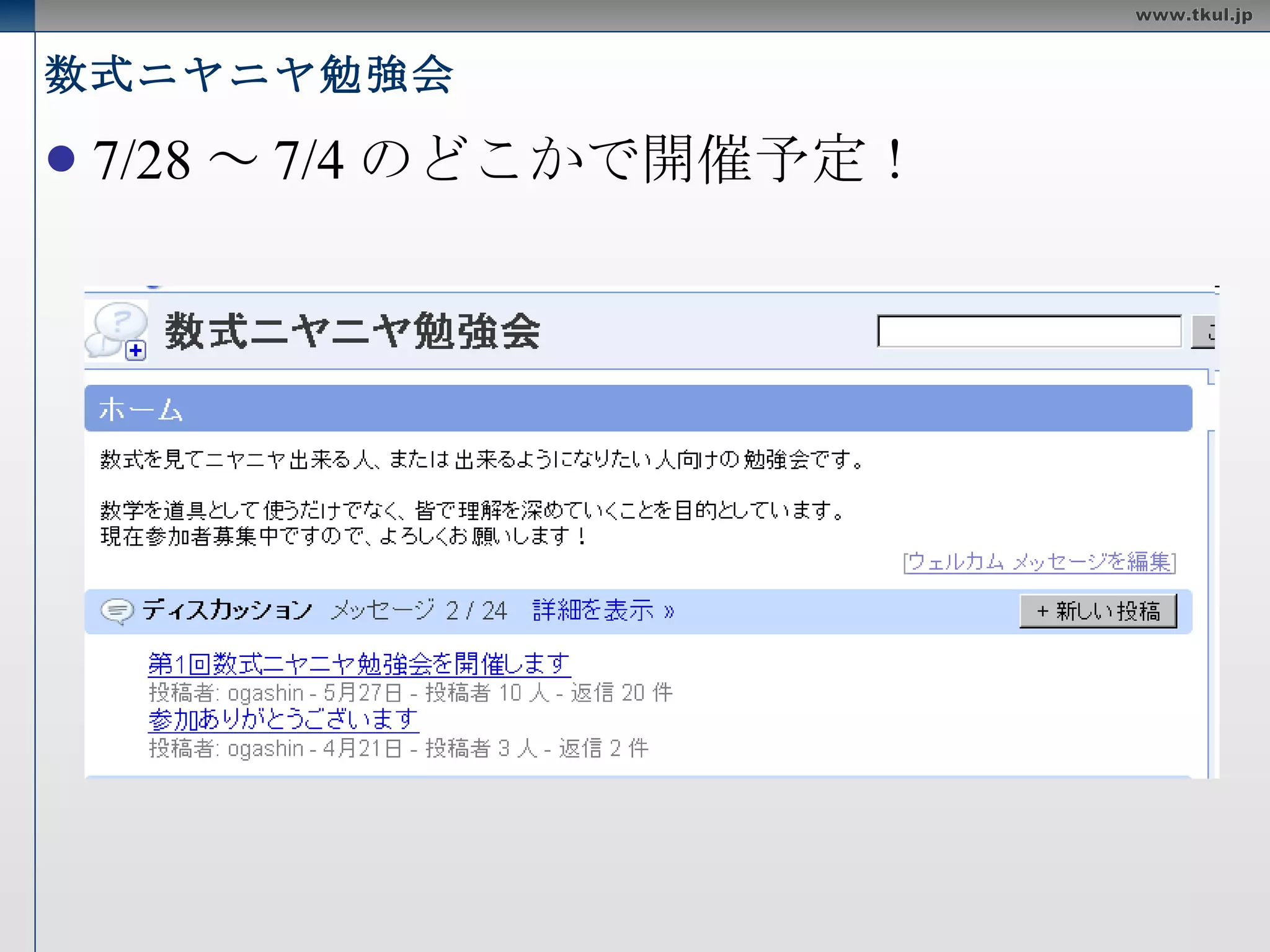
Task: Click the group question-bubble icon
Action: tap(117, 330)
